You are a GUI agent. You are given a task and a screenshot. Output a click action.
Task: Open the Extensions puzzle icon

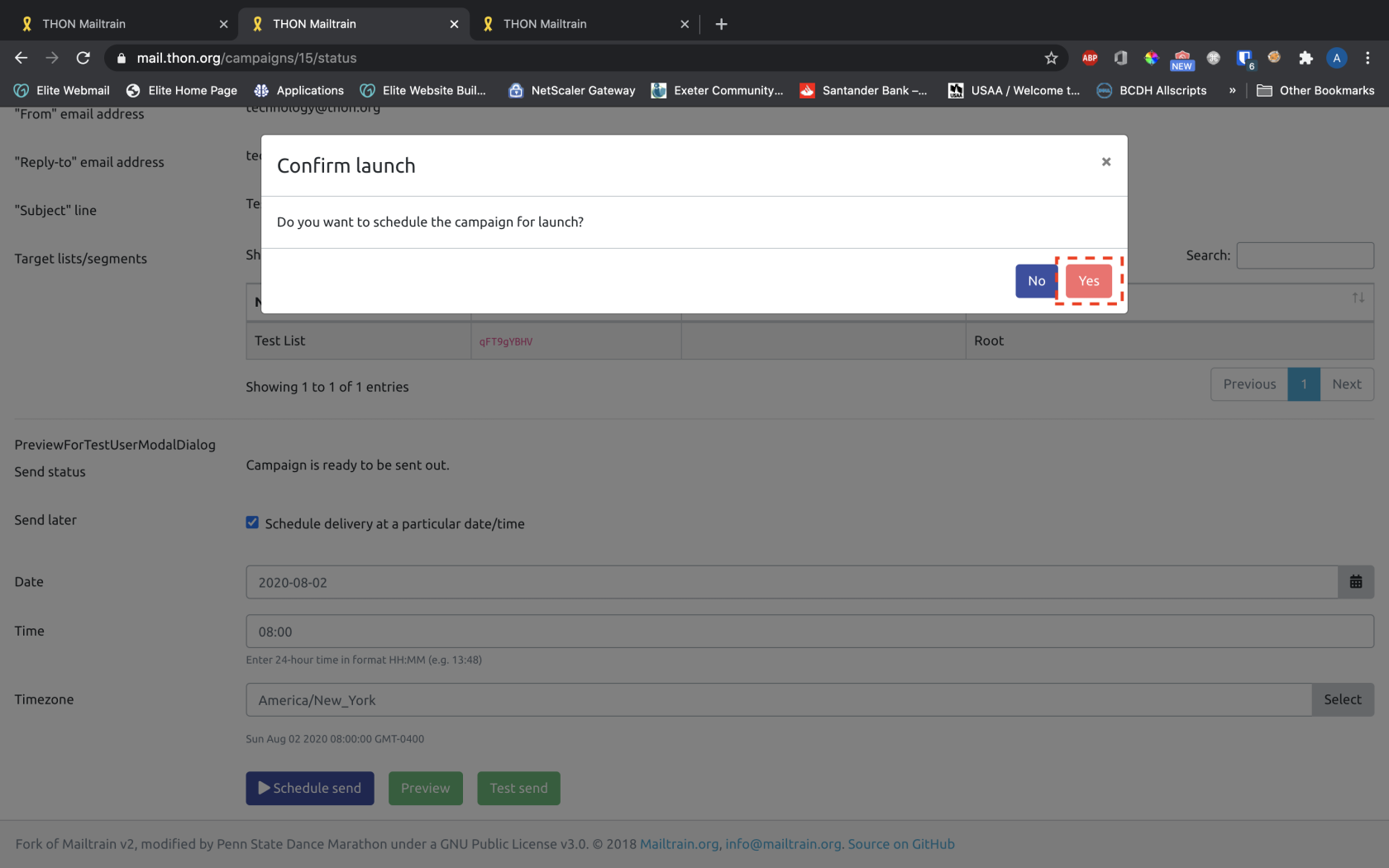(1305, 58)
